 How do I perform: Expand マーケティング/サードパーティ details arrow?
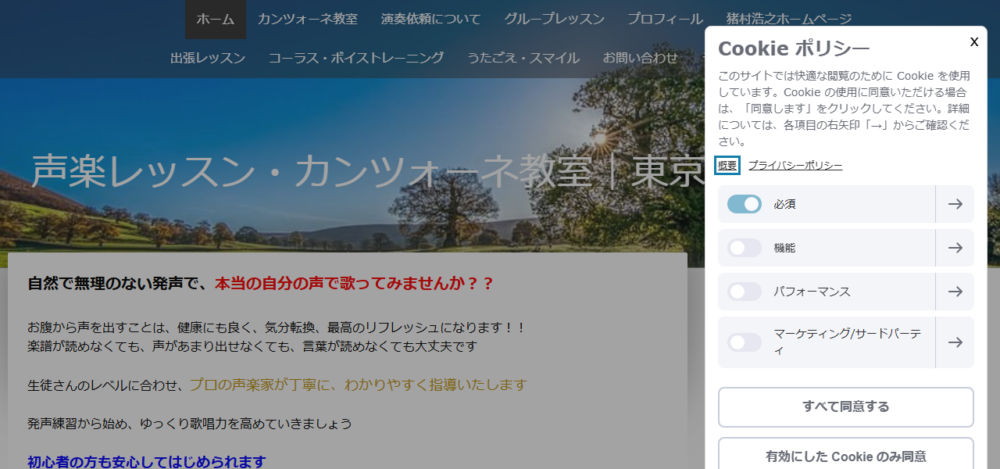tap(955, 342)
